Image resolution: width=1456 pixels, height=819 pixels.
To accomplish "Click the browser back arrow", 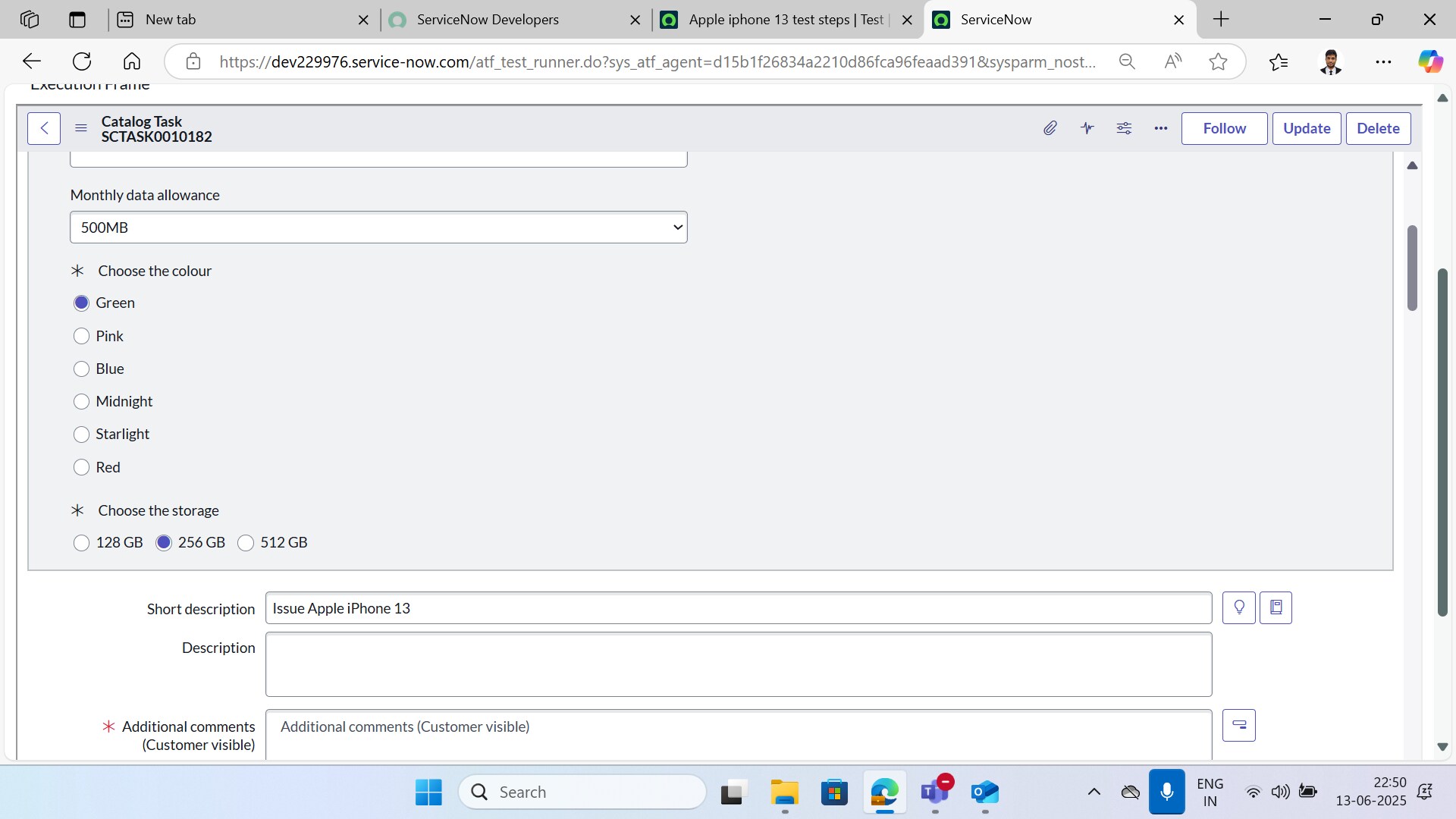I will pos(32,61).
